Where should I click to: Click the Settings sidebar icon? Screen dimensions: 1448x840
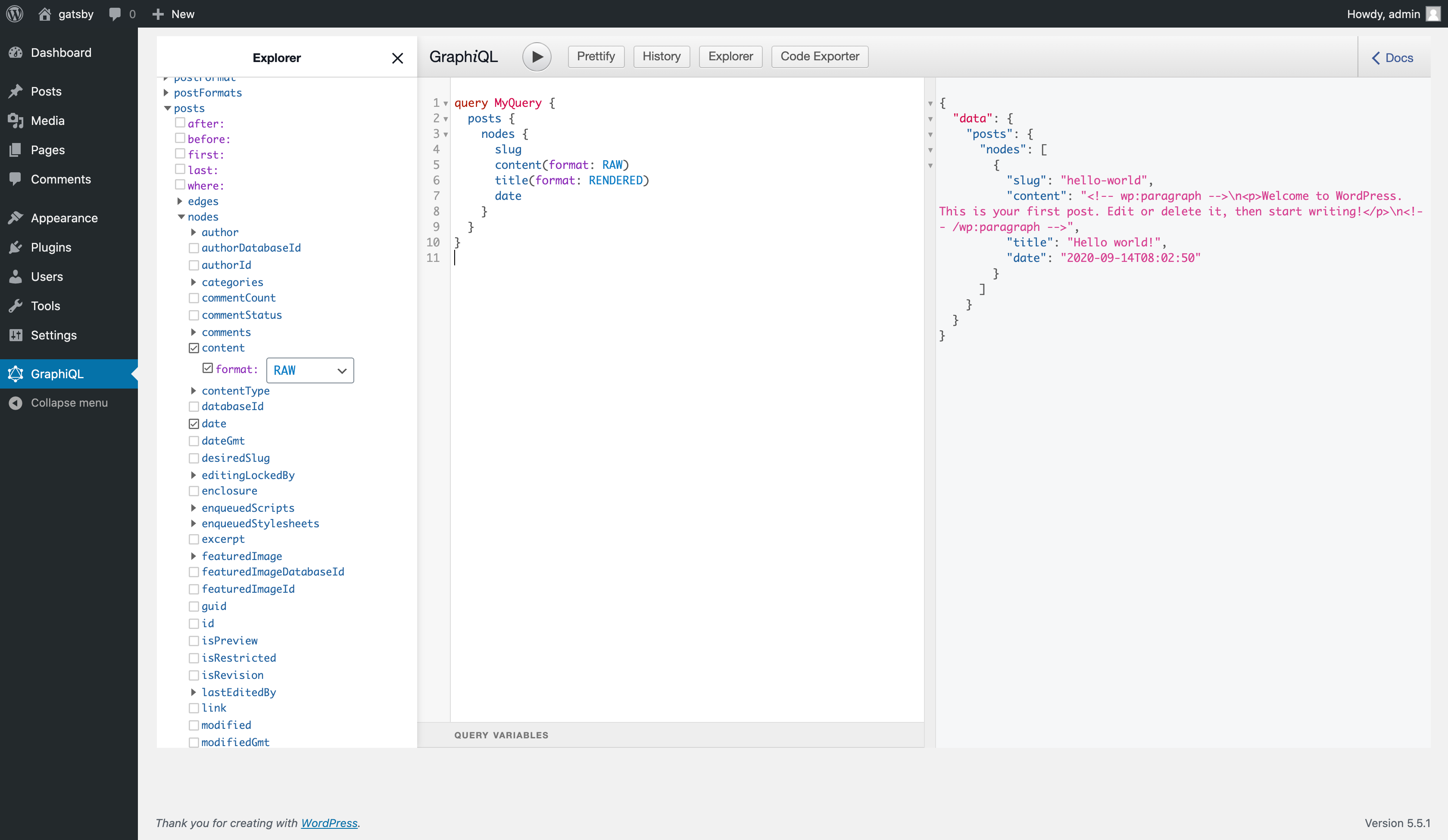click(x=16, y=335)
